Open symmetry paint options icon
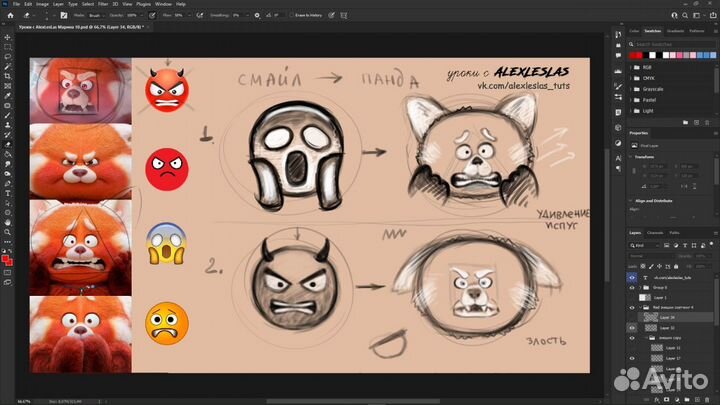The width and height of the screenshot is (720, 405). pos(343,15)
